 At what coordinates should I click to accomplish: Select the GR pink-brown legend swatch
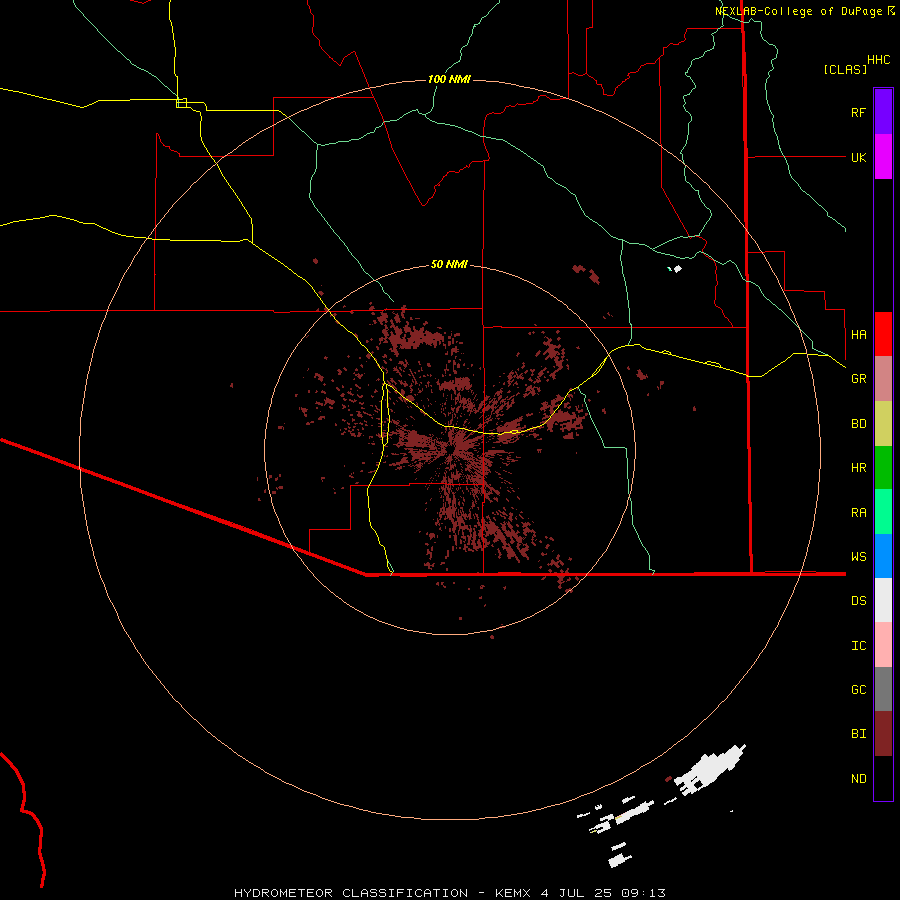point(883,379)
